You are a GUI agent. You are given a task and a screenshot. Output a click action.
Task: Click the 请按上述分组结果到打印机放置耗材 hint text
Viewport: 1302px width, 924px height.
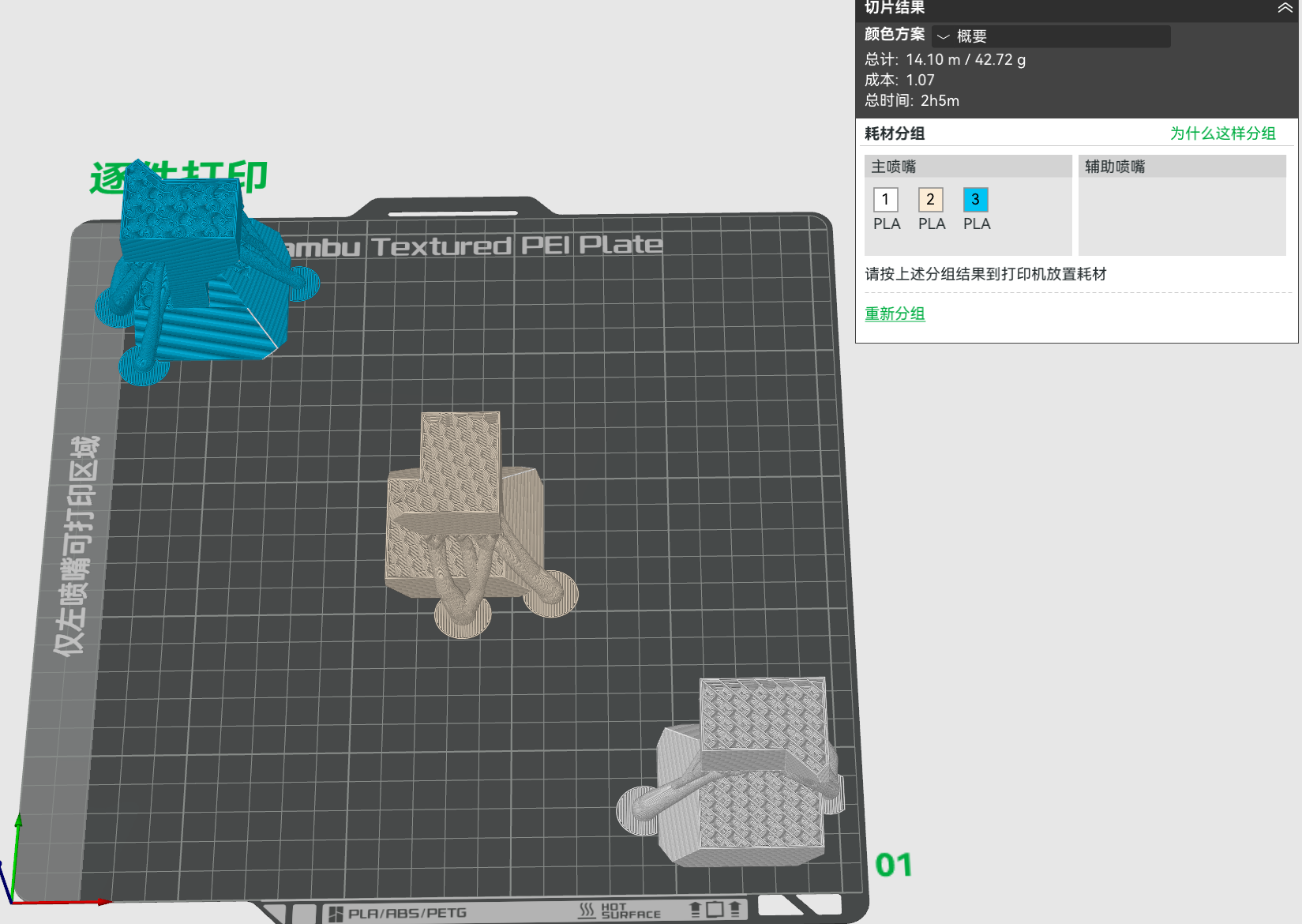[985, 274]
